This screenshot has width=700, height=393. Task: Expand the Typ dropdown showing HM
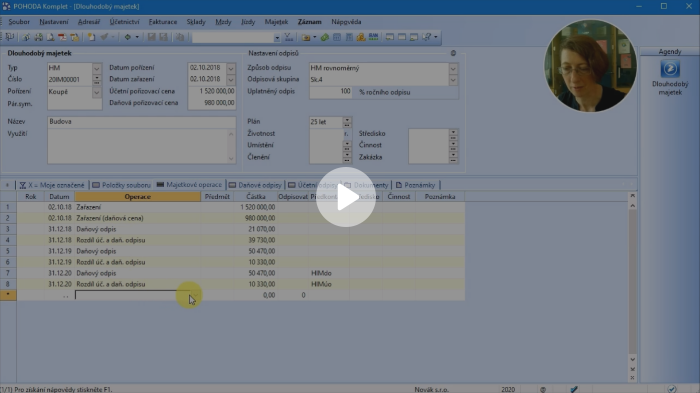[96, 68]
